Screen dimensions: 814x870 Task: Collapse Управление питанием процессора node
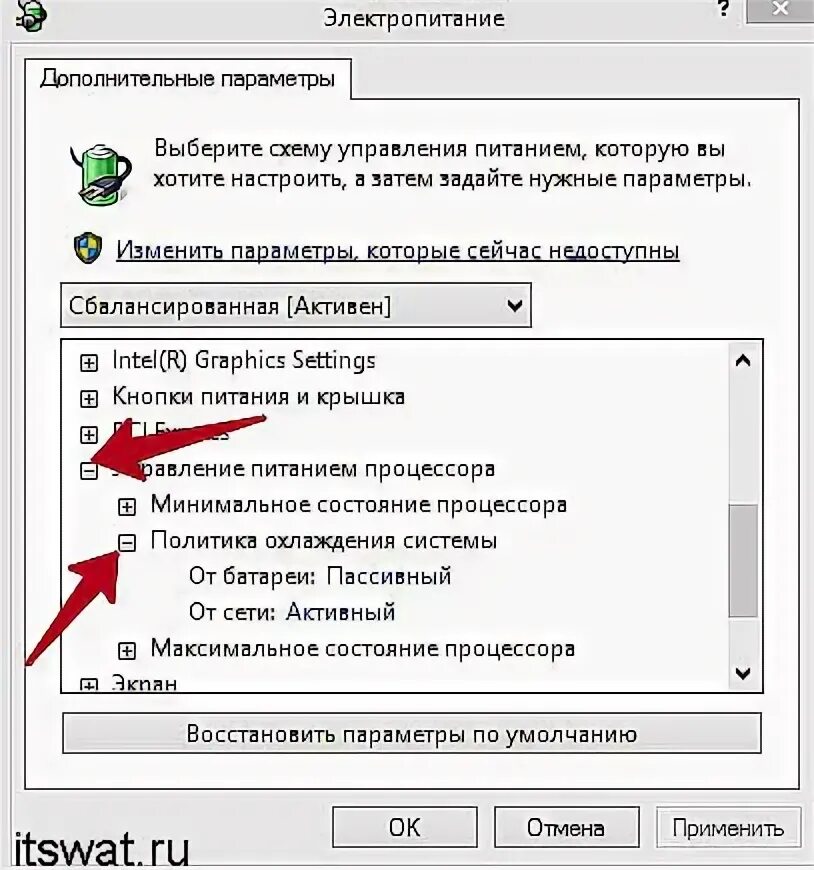coord(89,471)
